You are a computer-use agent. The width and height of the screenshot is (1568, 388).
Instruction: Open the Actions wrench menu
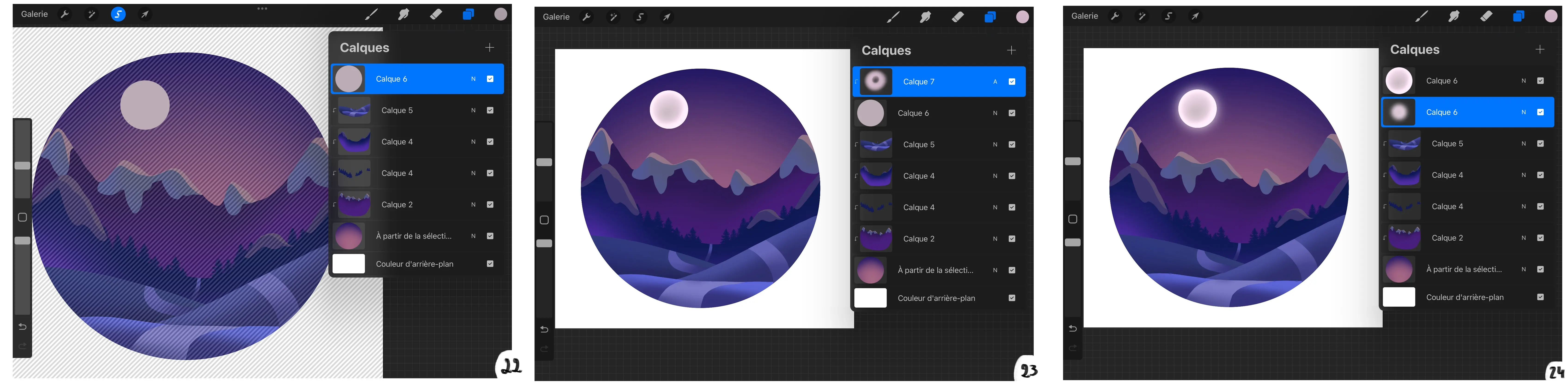pyautogui.click(x=65, y=14)
